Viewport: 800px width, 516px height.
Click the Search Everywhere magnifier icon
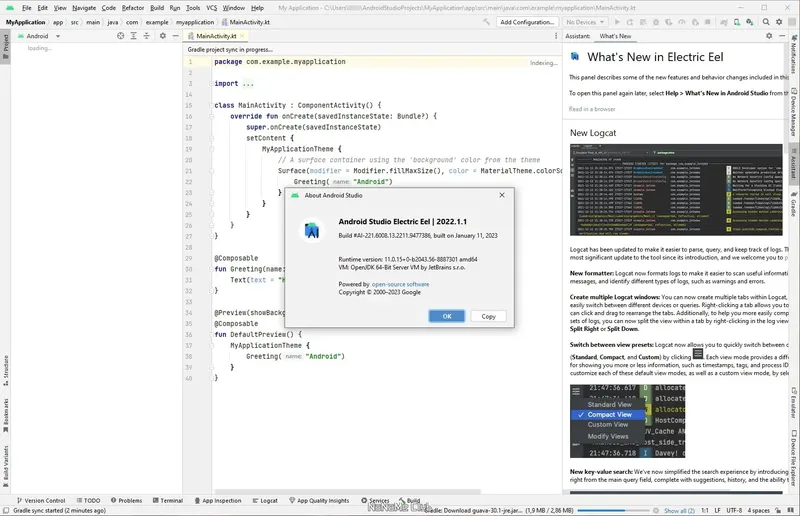pos(766,22)
